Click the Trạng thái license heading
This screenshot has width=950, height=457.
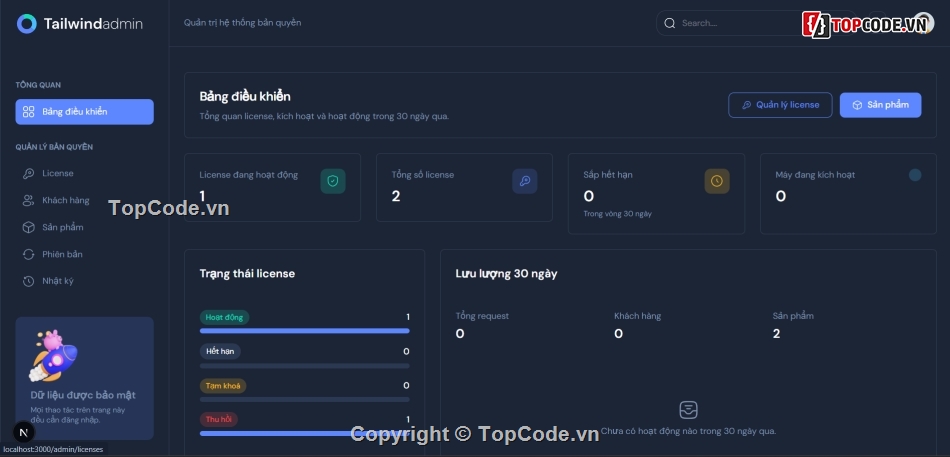247,274
